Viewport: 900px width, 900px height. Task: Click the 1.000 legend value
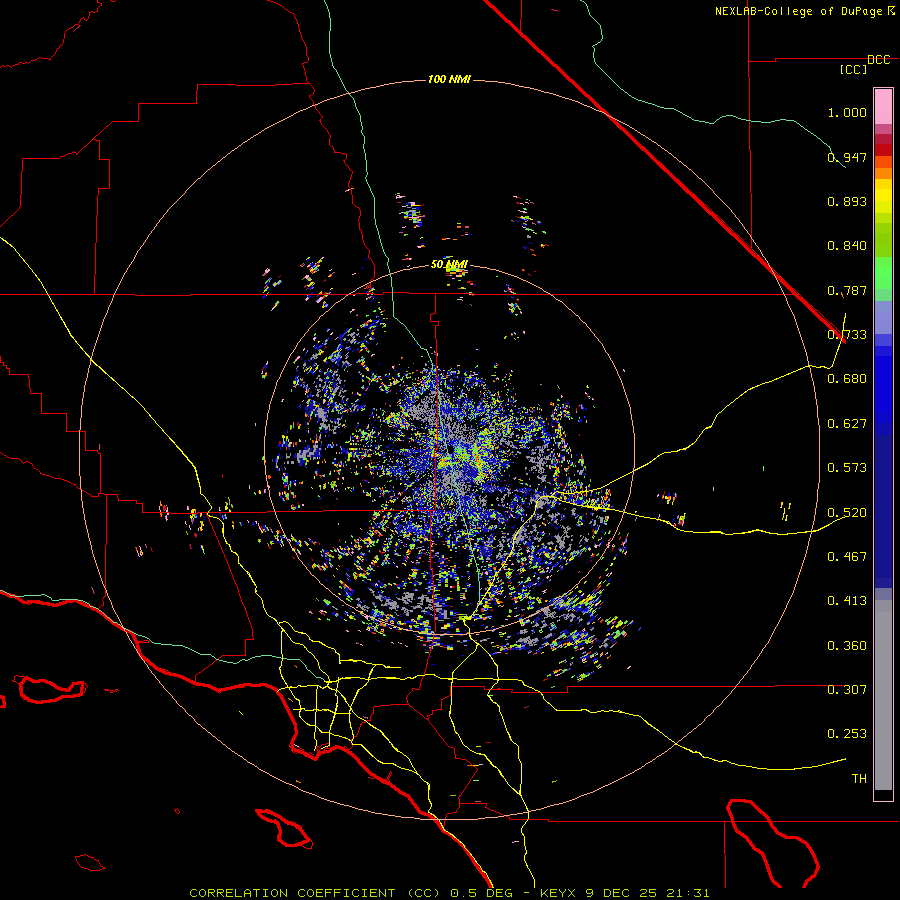pyautogui.click(x=847, y=112)
